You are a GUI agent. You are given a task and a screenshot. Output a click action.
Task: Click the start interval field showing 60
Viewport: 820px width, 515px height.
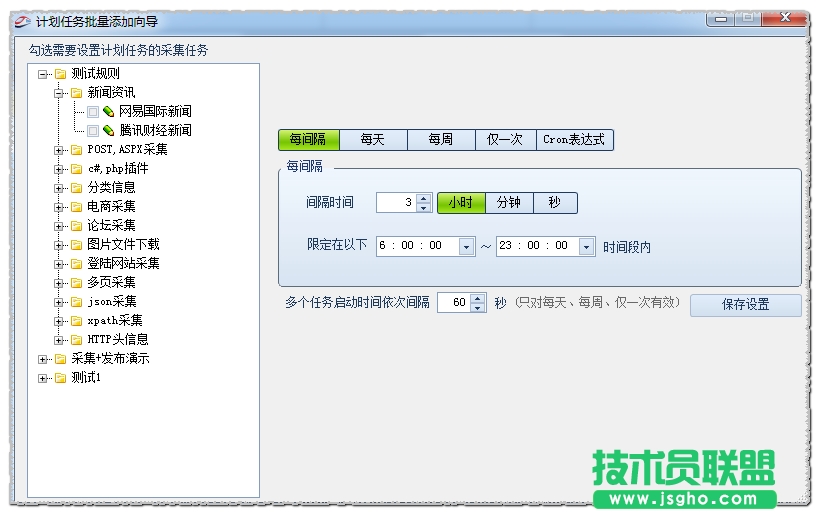454,303
